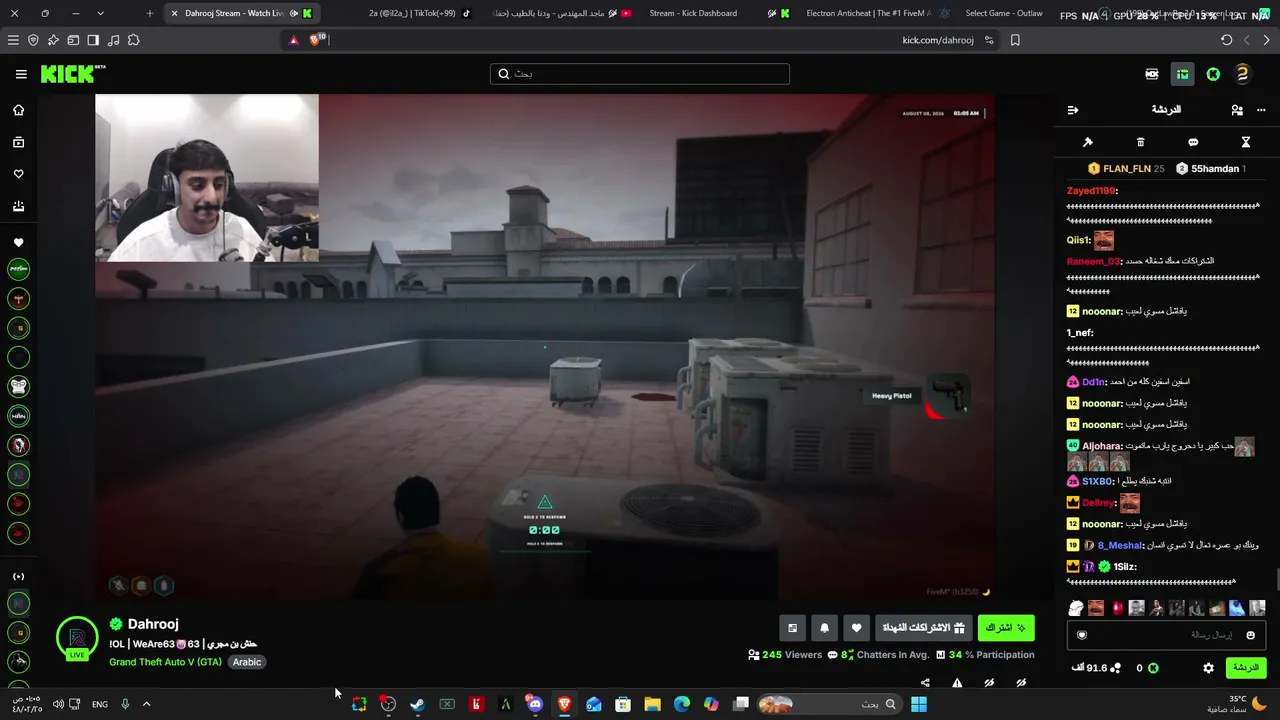The image size is (1280, 720).
Task: Follow the channel with the heart button
Action: point(857,628)
